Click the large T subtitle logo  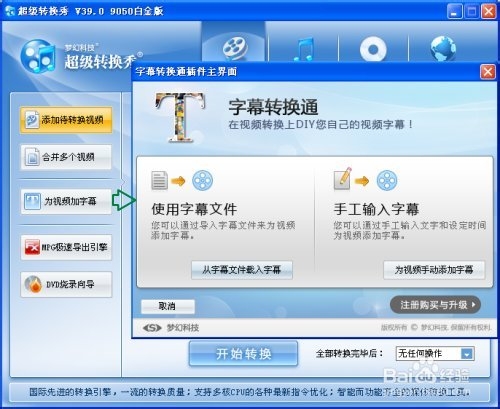180,117
